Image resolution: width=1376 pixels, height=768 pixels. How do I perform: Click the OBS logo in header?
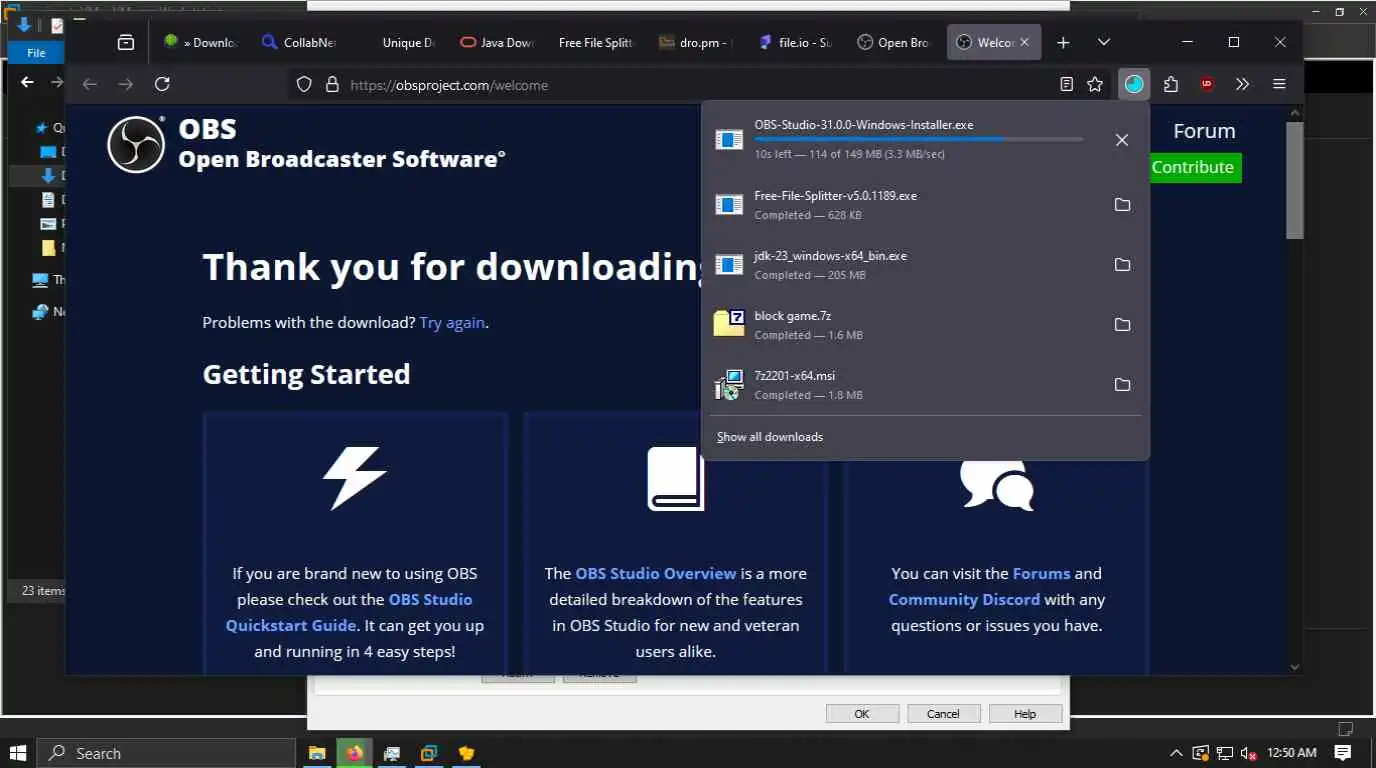tap(136, 144)
